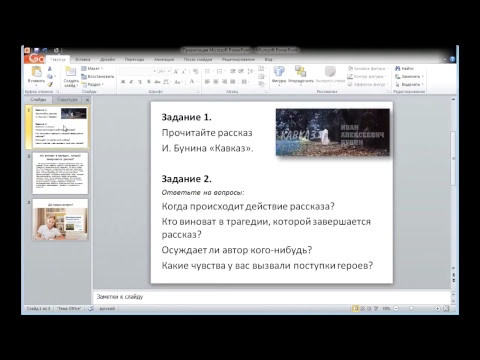Click Shape Effects (Эффекты фигур)

point(367,84)
